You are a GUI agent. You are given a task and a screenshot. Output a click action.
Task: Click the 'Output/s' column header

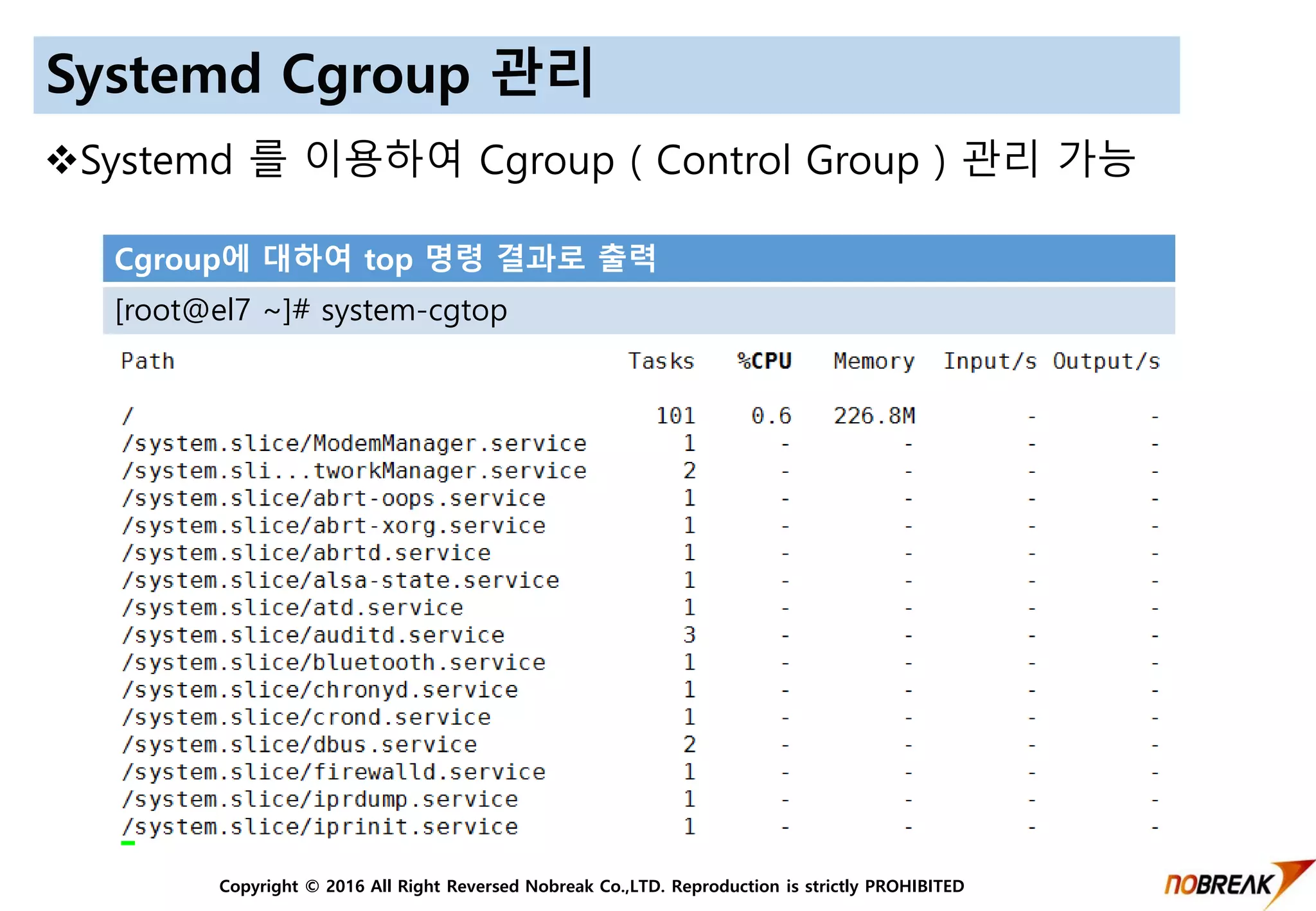1106,362
